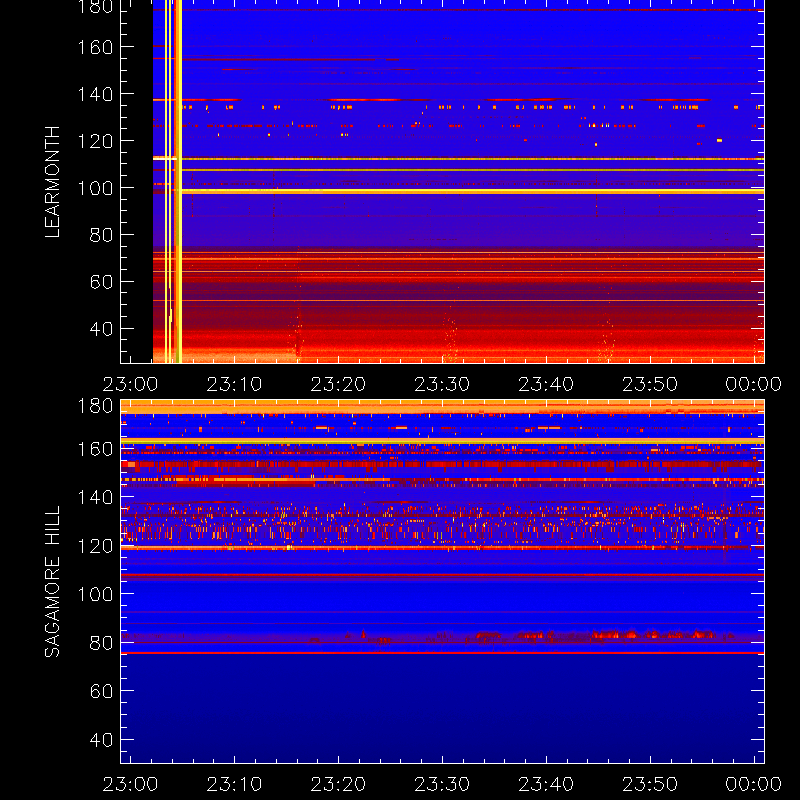Select the 140 tick label on Learmonth axis
800x800 pixels.
coord(95,94)
